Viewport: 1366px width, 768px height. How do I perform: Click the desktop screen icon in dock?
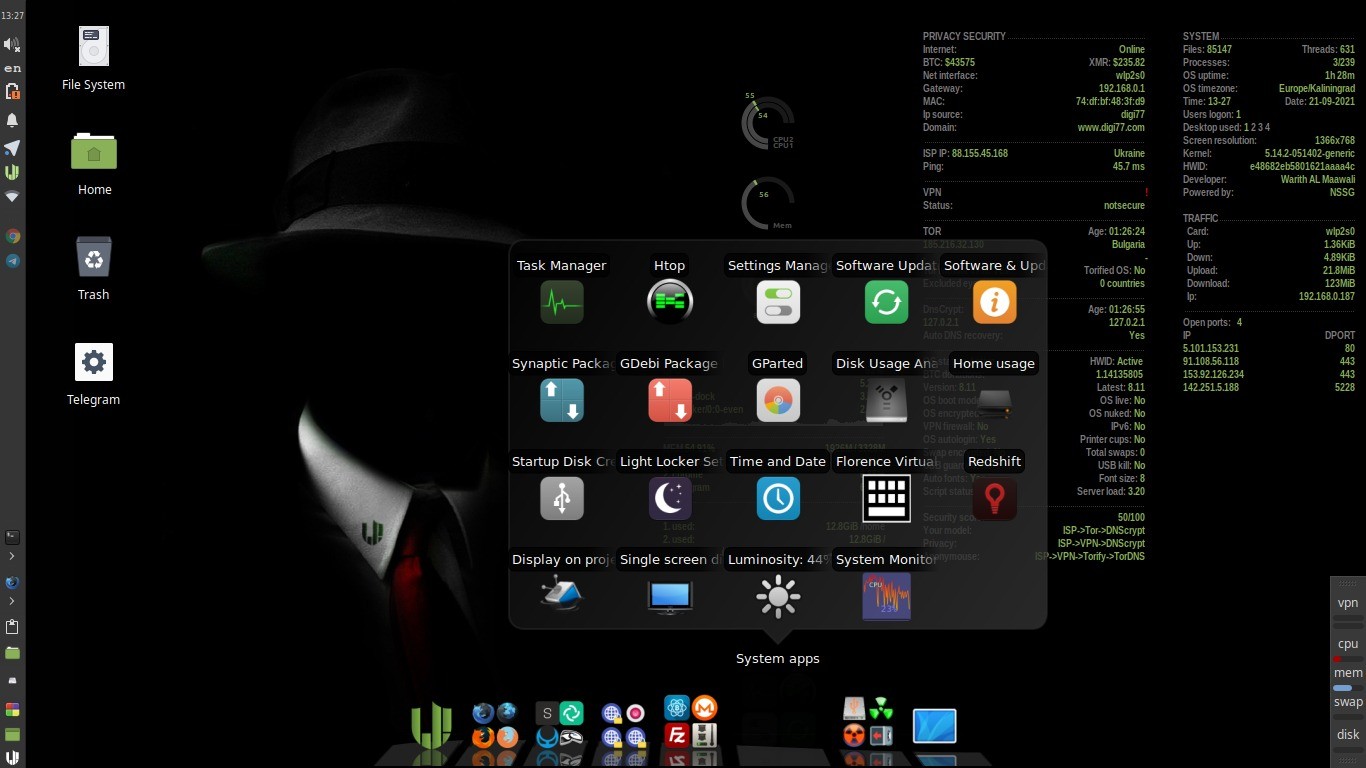(935, 726)
